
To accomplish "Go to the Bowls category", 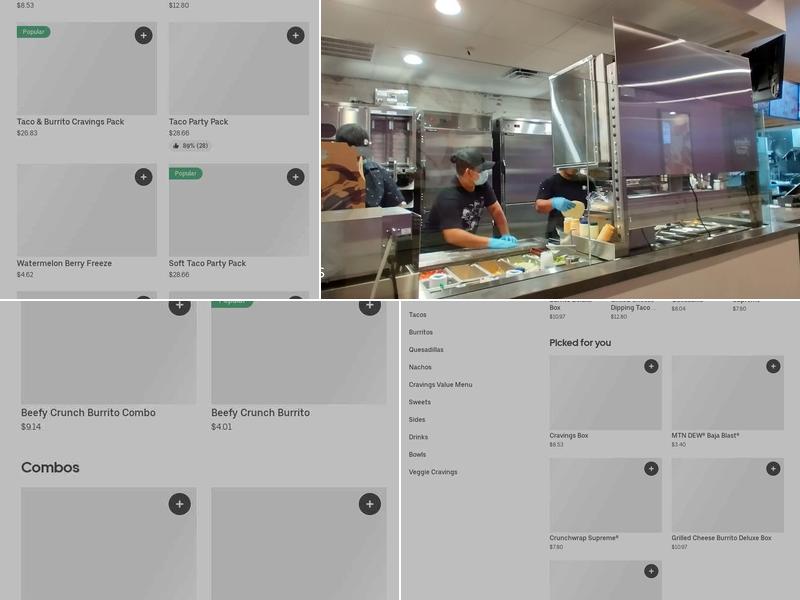I will pos(417,454).
